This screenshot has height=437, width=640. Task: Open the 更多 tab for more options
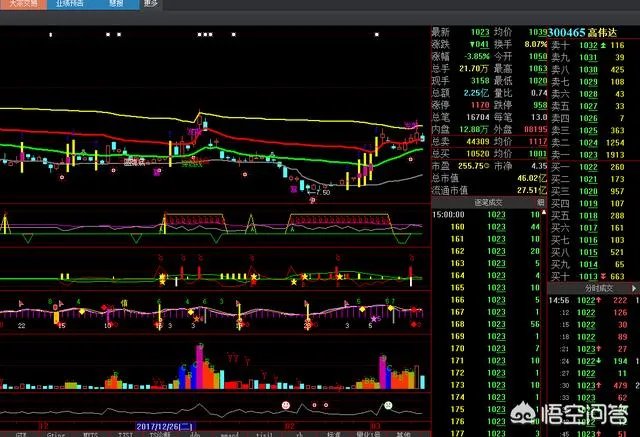(x=151, y=4)
